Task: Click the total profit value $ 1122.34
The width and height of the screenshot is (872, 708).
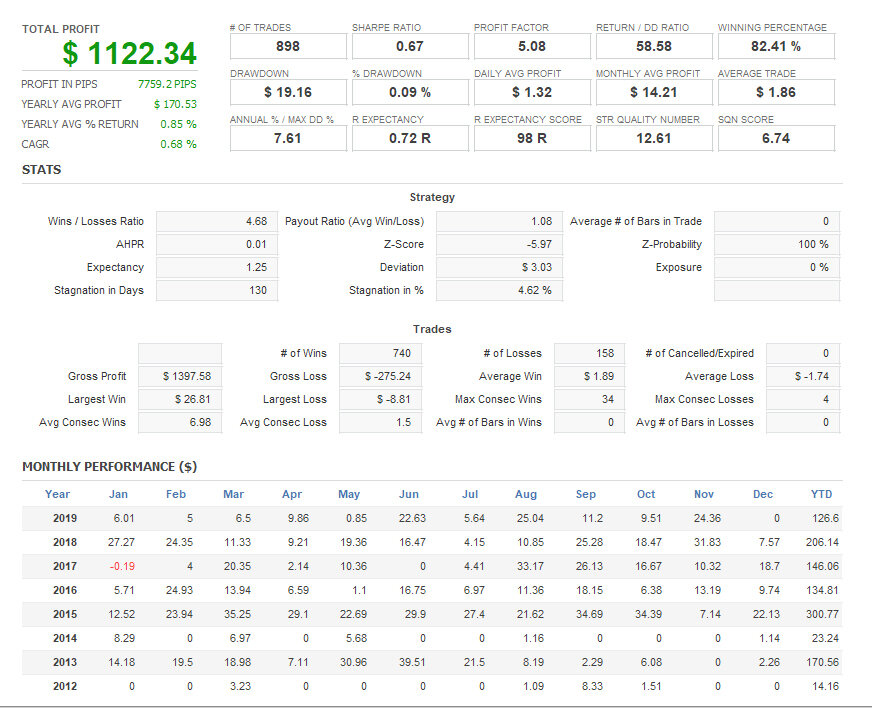Action: [x=130, y=53]
